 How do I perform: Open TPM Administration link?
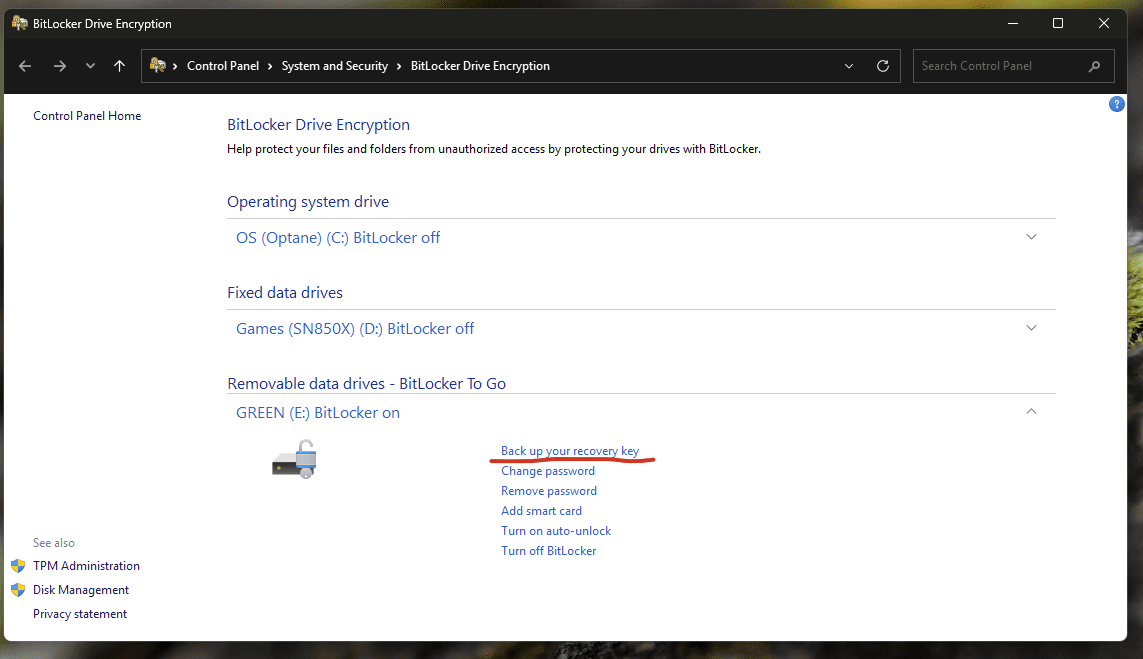(86, 566)
